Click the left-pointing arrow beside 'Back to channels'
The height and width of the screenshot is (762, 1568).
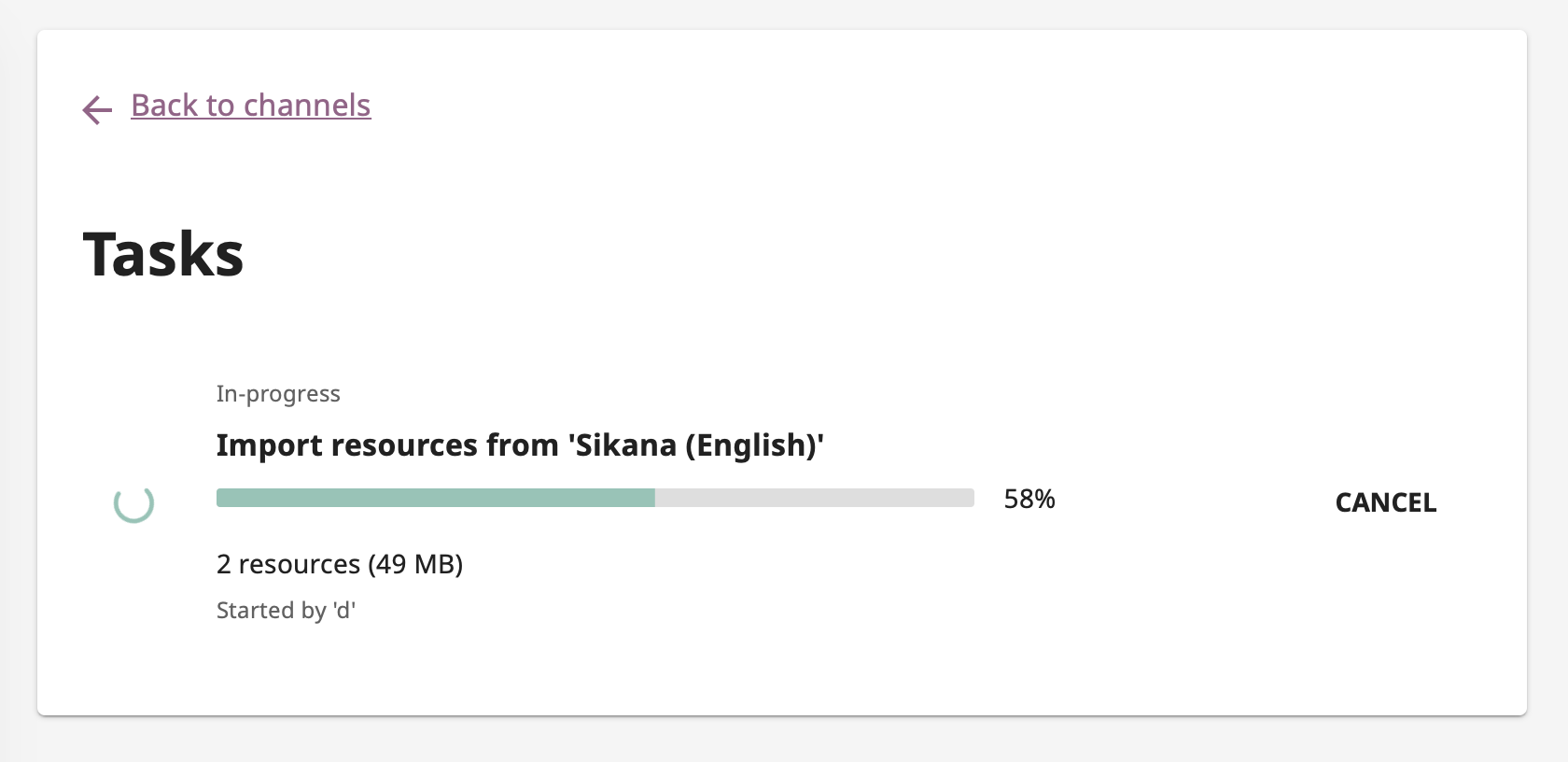pos(96,109)
